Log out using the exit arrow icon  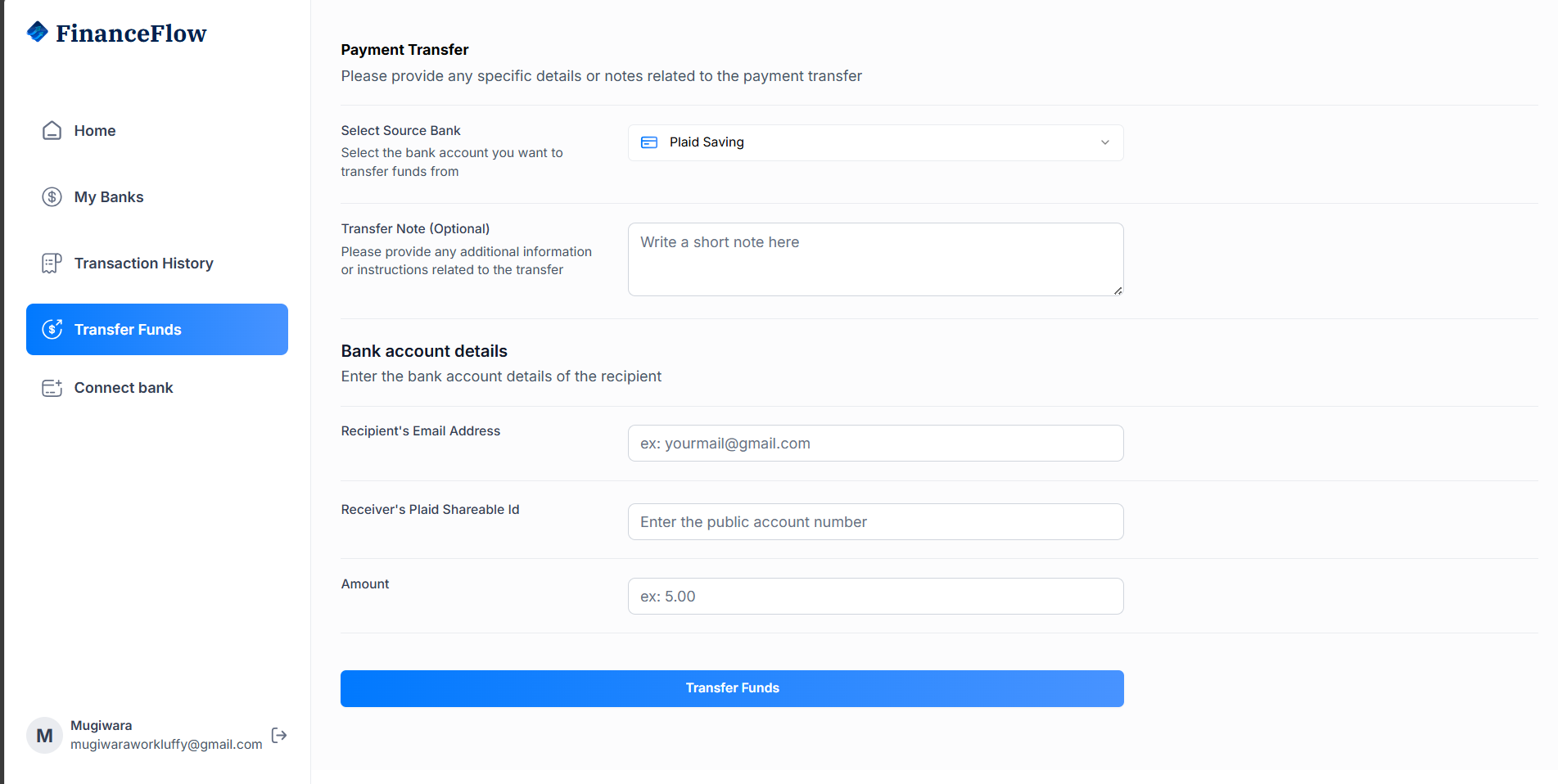(x=279, y=735)
